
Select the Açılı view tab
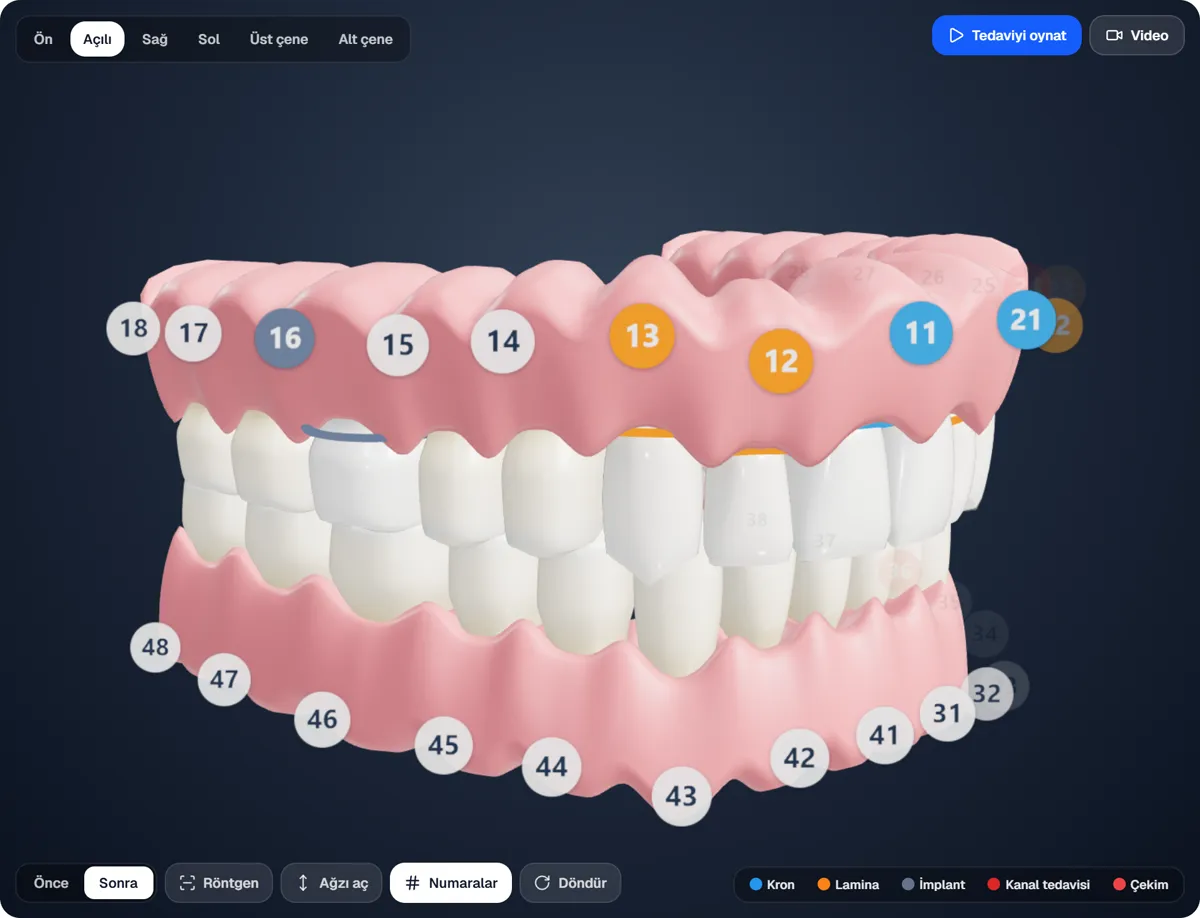(97, 39)
